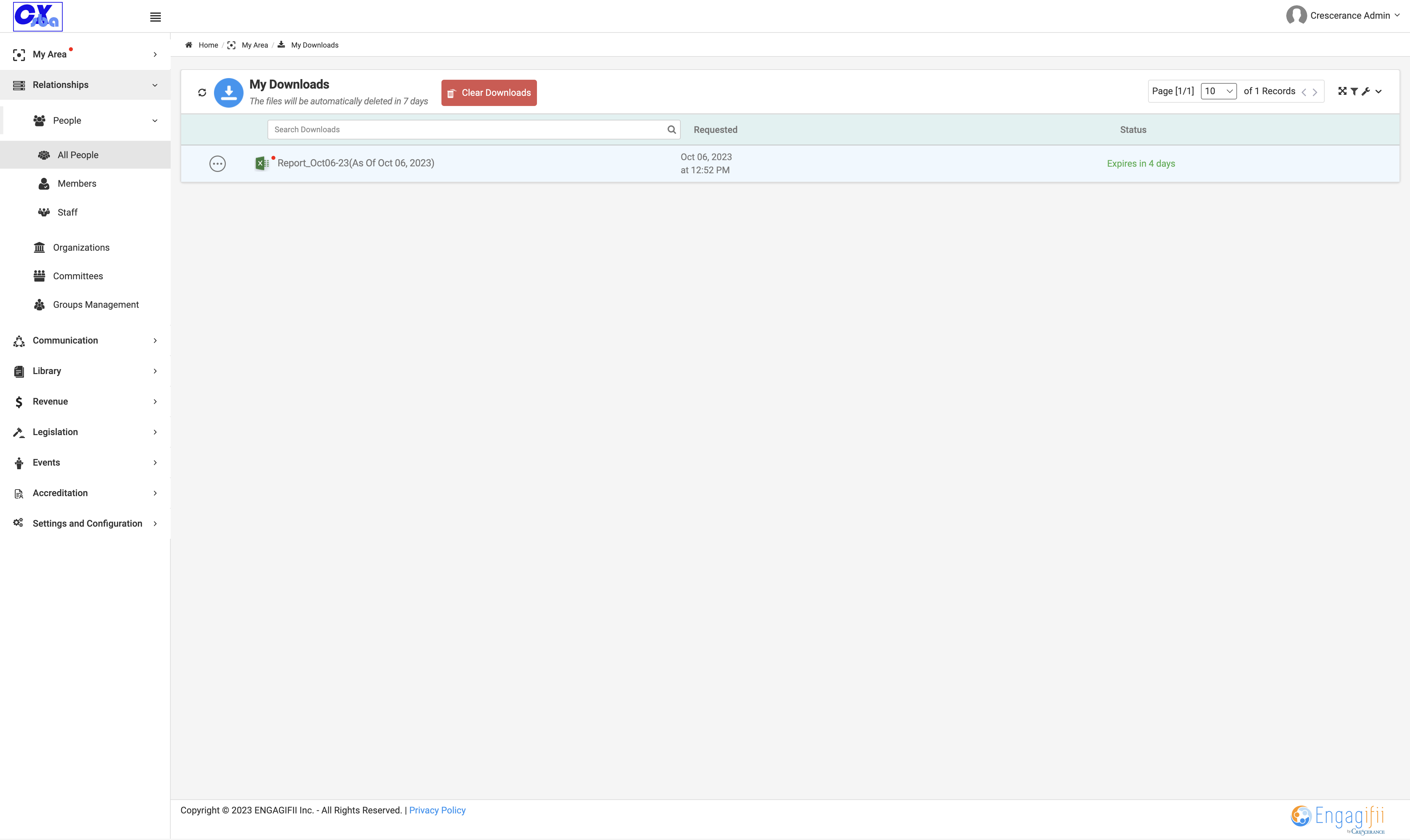Click the CX logo in header
This screenshot has width=1410, height=840.
coord(38,16)
